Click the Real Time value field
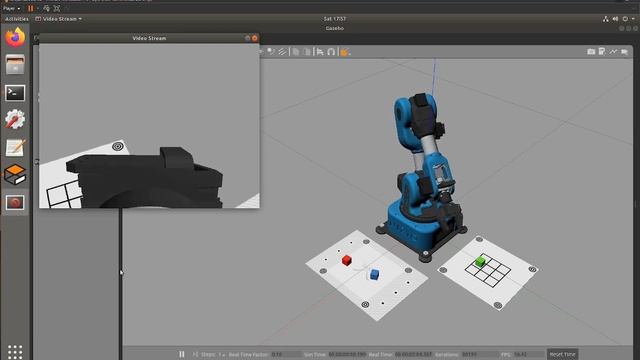 pos(413,354)
